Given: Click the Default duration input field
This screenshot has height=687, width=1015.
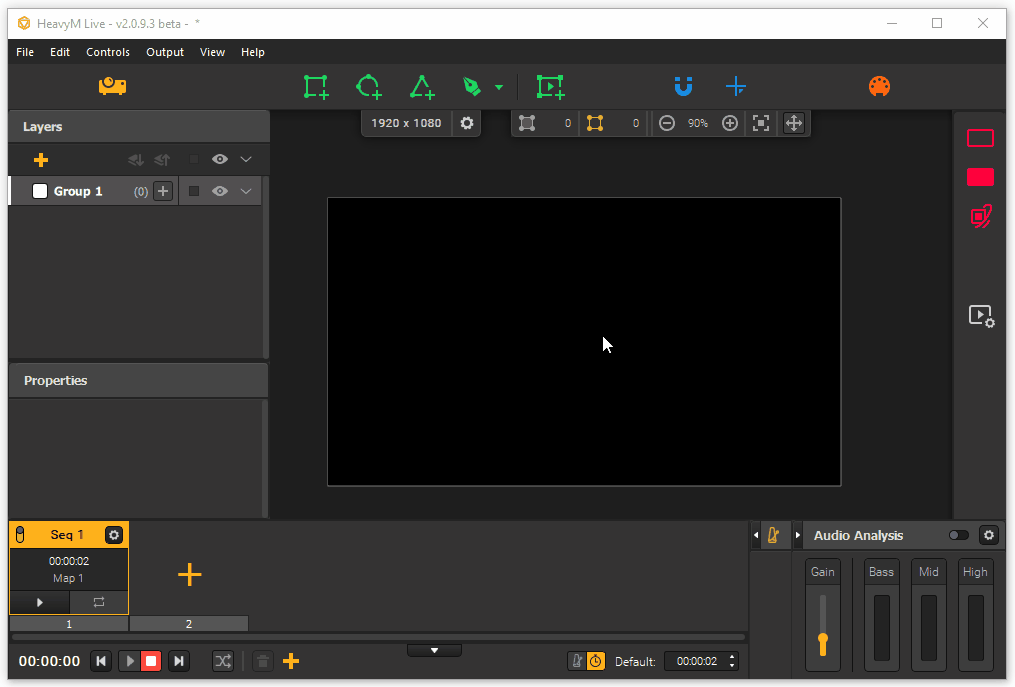Looking at the screenshot, I should [x=696, y=661].
